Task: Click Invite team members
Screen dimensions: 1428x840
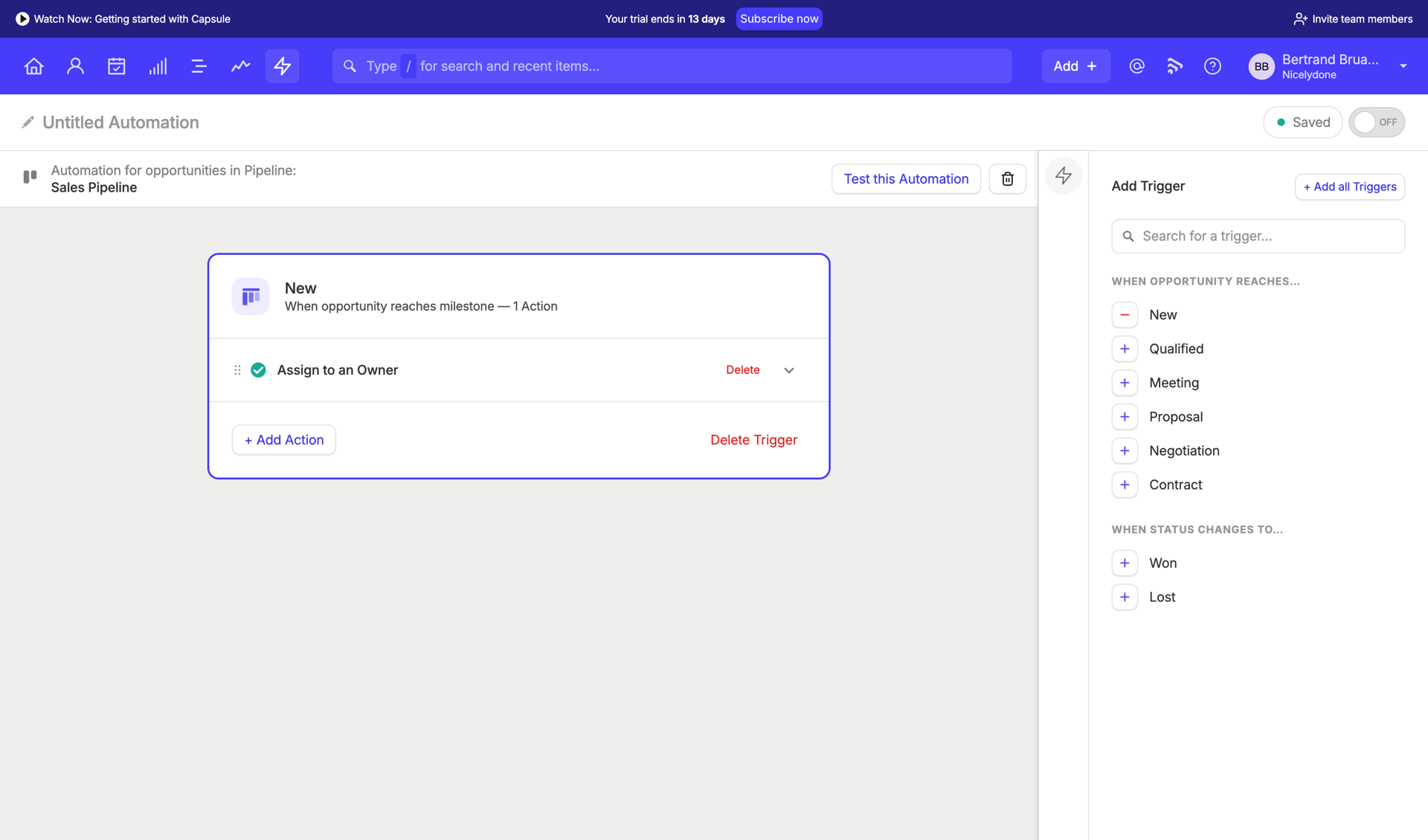Action: 1352,19
